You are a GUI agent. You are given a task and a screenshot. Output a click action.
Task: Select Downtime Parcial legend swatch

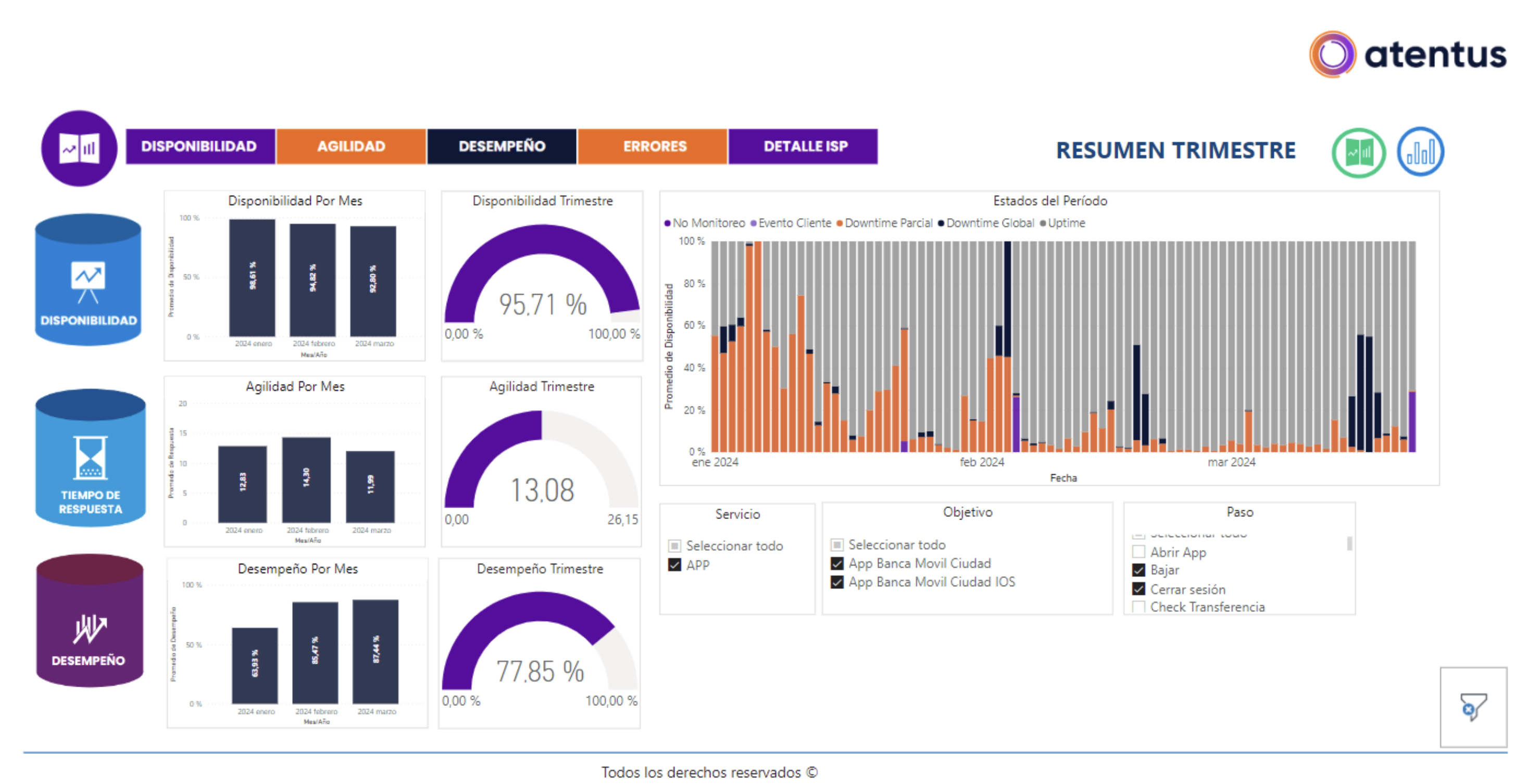(x=840, y=223)
